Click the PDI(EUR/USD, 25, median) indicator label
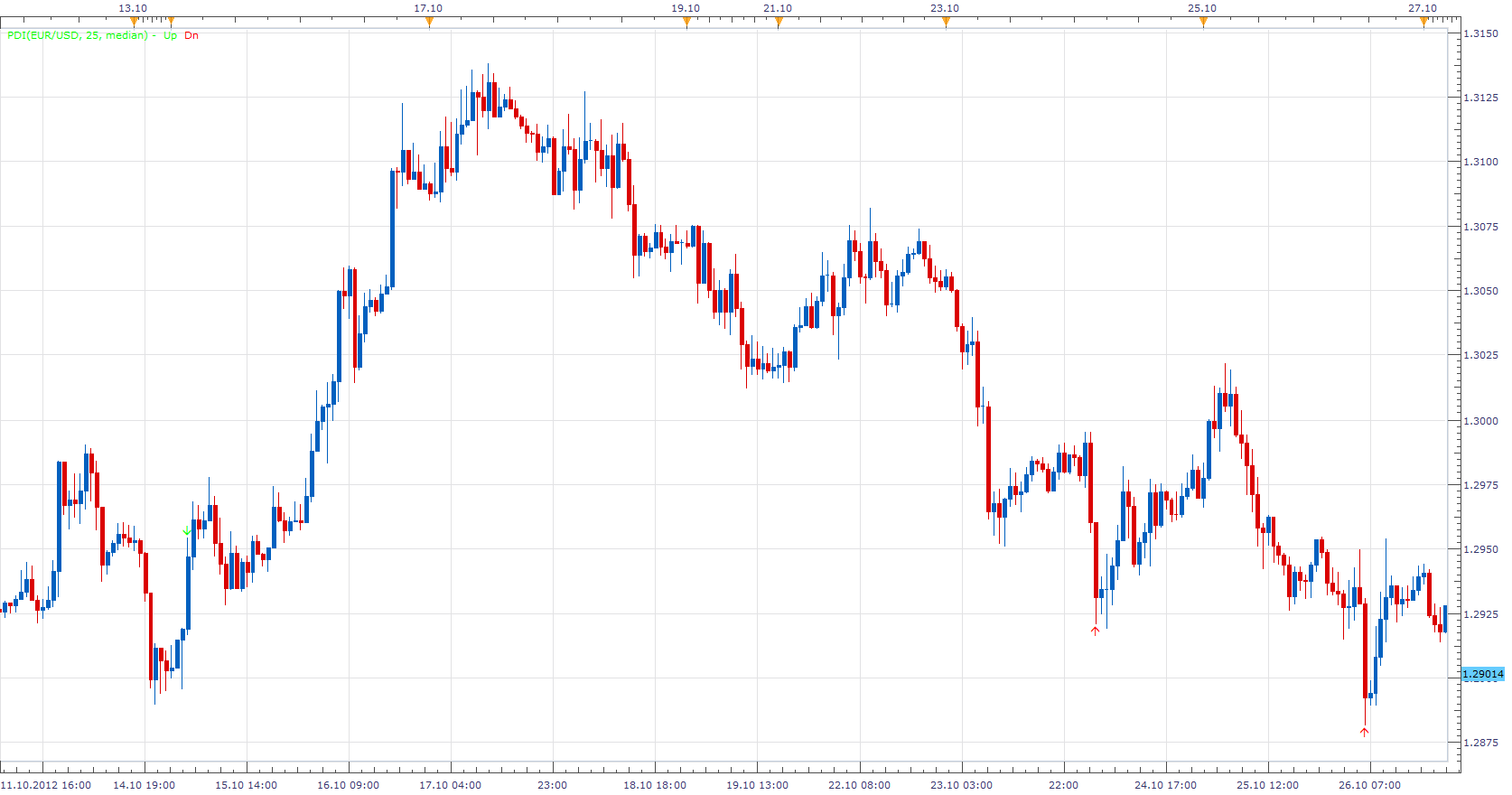Screen dimensions: 1512x795 click(78, 35)
